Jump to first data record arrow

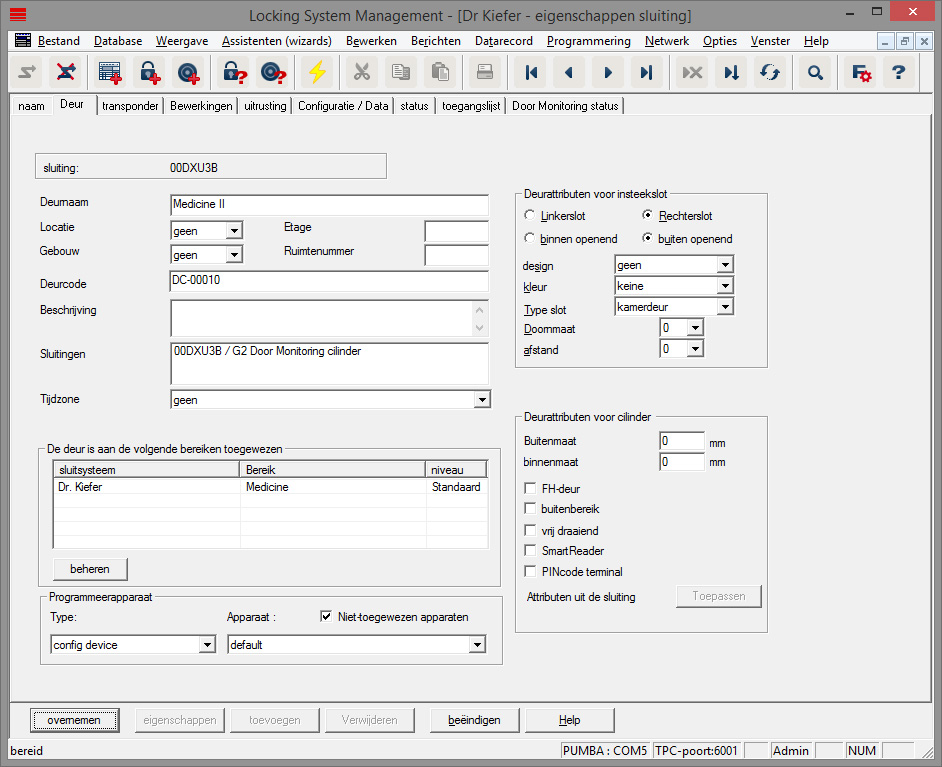pos(531,72)
